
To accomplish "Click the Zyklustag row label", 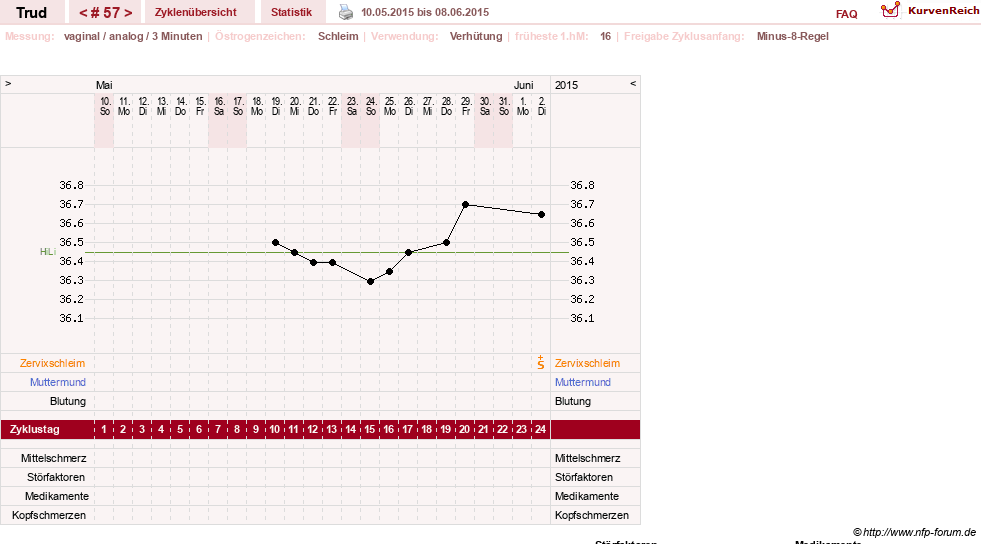I will pyautogui.click(x=34, y=430).
